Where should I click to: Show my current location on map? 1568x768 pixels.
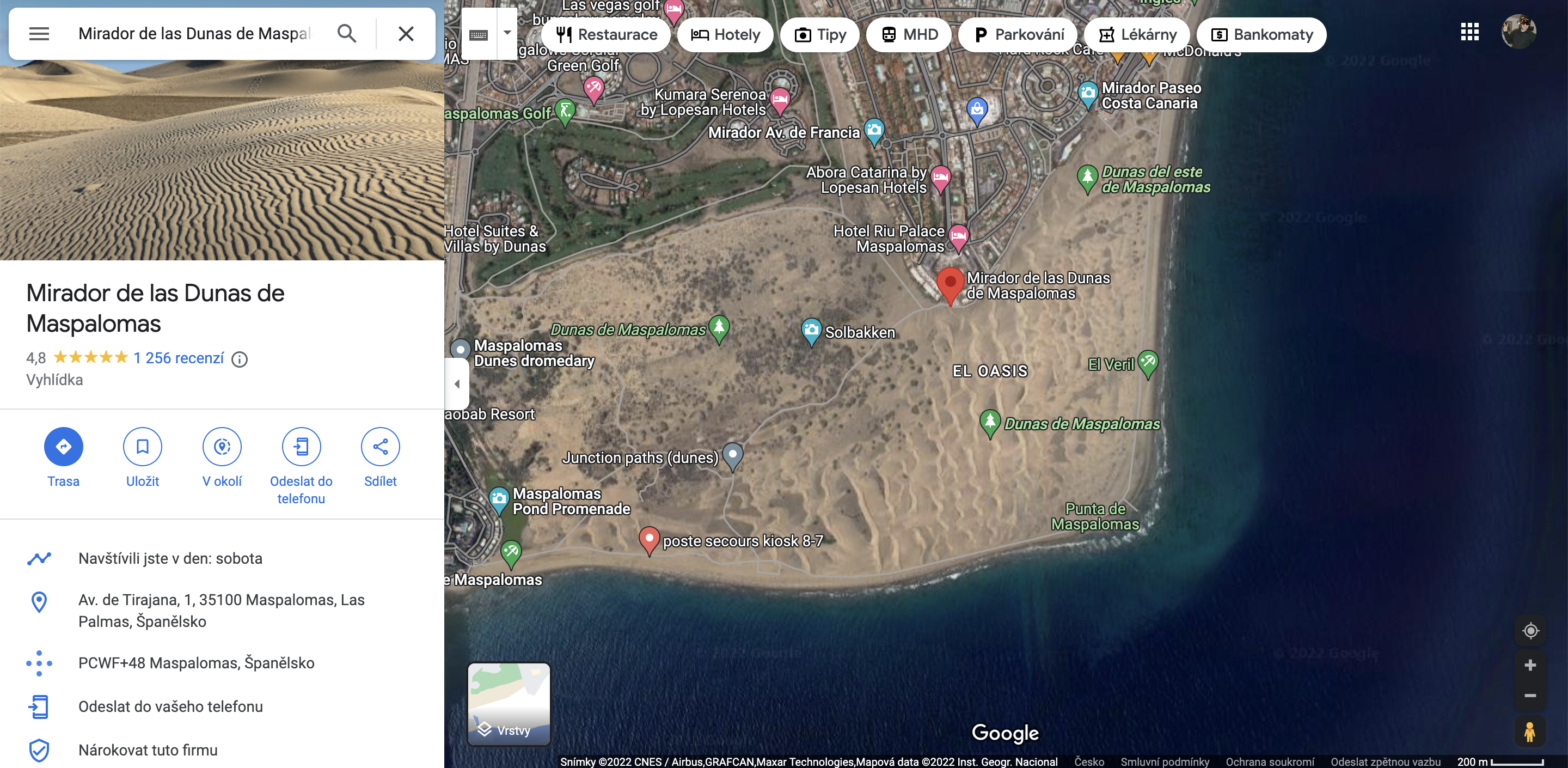click(1530, 630)
